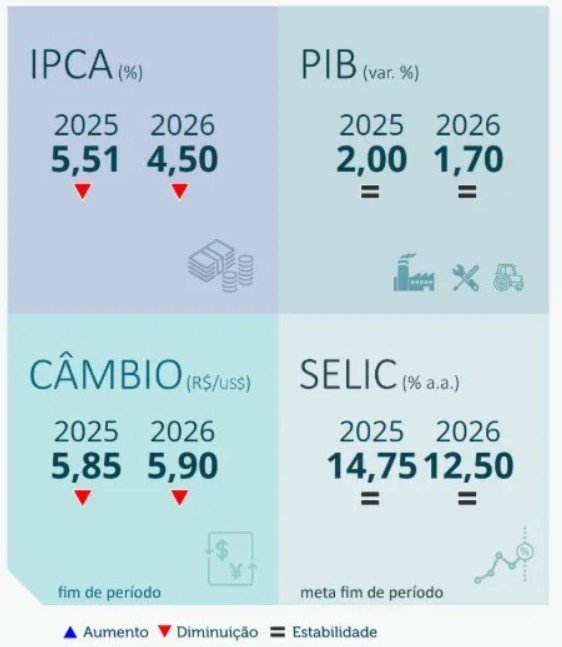
Task: Click the Estabilidade legend label
Action: point(335,632)
